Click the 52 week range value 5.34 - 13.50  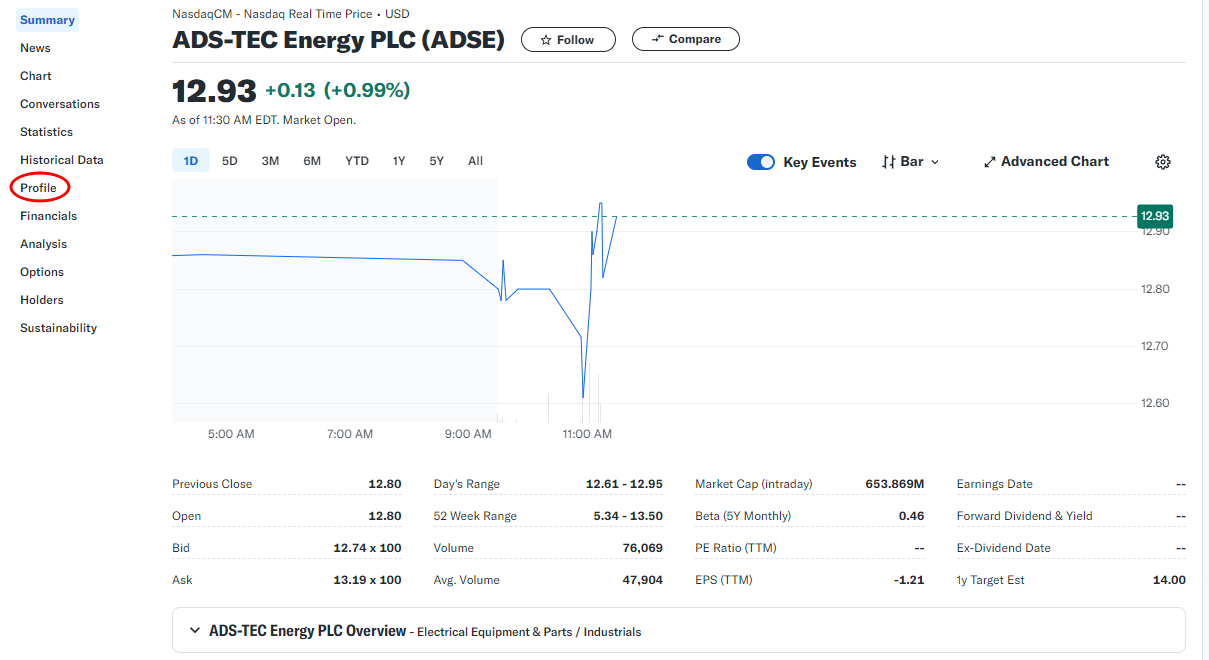tap(628, 516)
